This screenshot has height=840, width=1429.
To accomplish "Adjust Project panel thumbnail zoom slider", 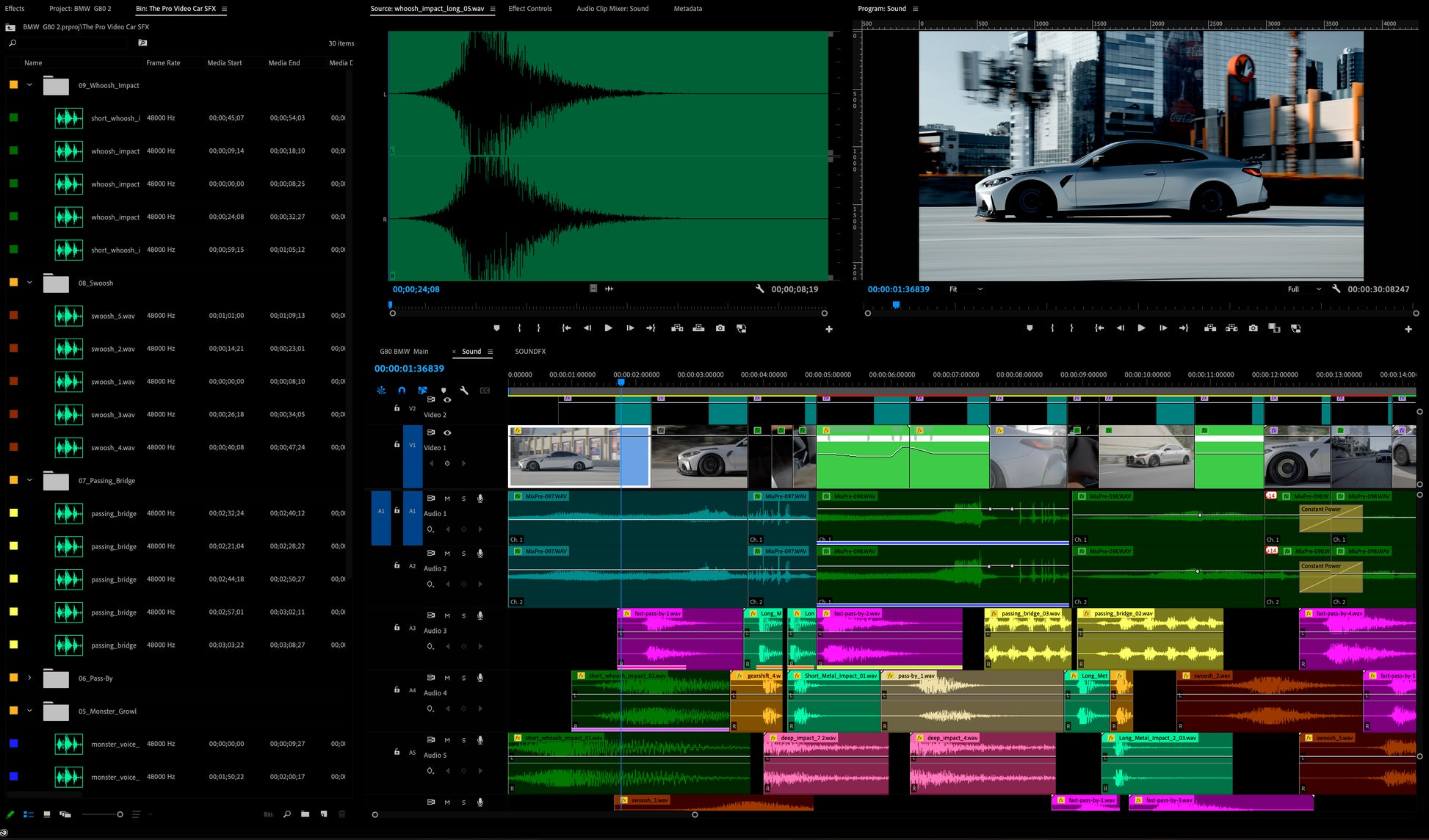I will 120,814.
